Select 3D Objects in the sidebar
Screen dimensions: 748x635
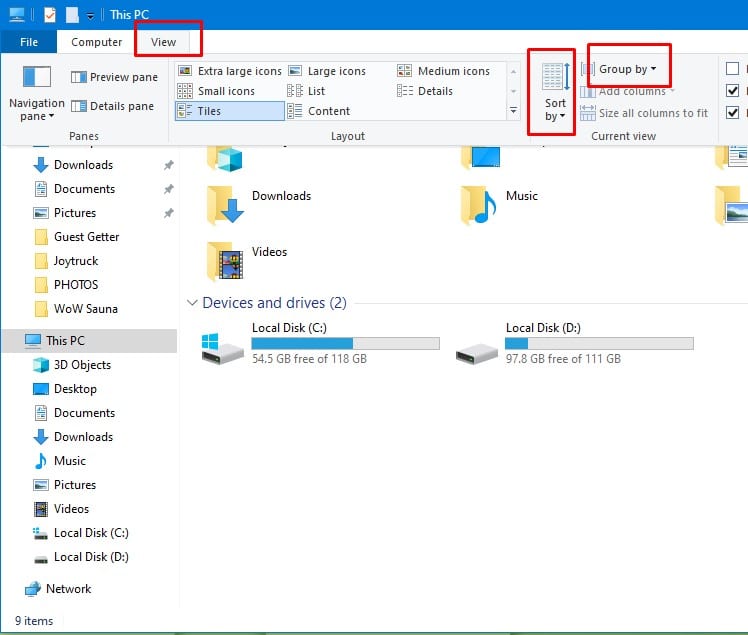coord(82,365)
